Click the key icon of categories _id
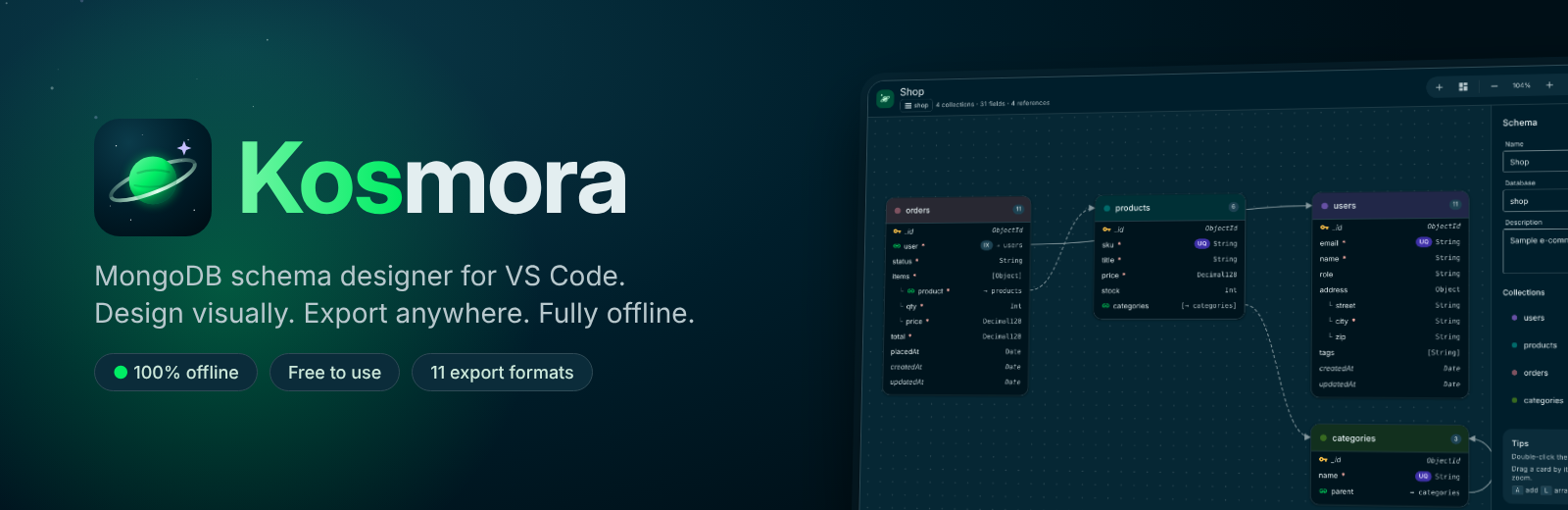The height and width of the screenshot is (510, 1568). pyautogui.click(x=1323, y=459)
